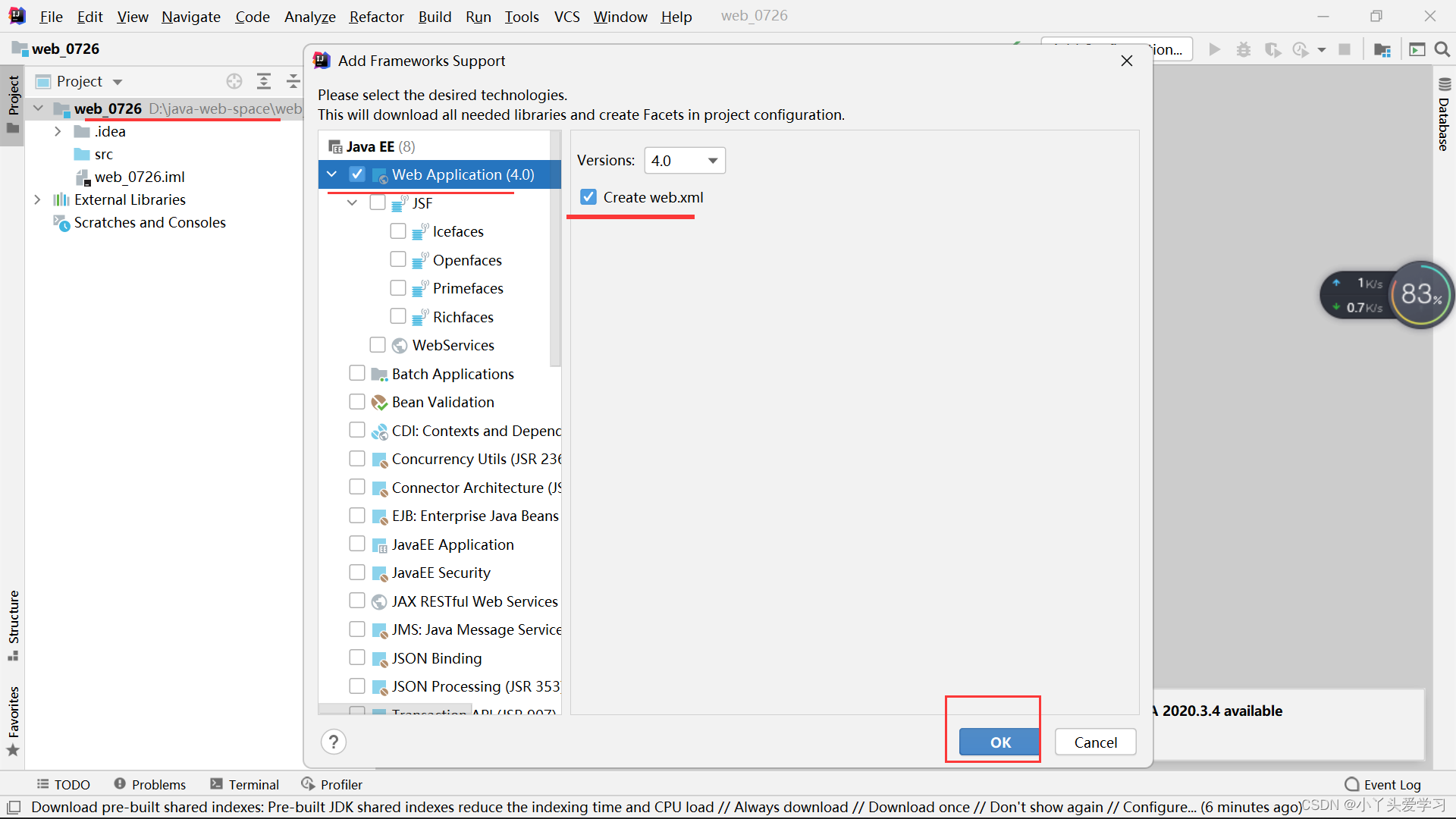Open the Problems tool window
Viewport: 1456px width, 819px height.
pos(149,784)
